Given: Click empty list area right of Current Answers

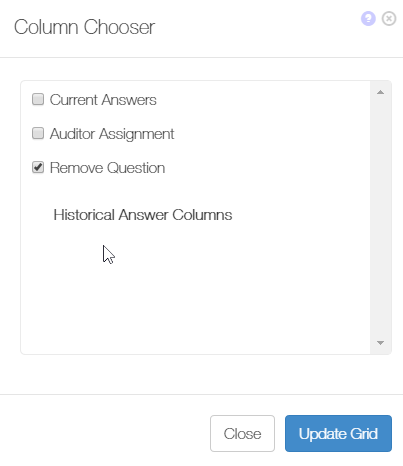Looking at the screenshot, I should pyautogui.click(x=263, y=100).
